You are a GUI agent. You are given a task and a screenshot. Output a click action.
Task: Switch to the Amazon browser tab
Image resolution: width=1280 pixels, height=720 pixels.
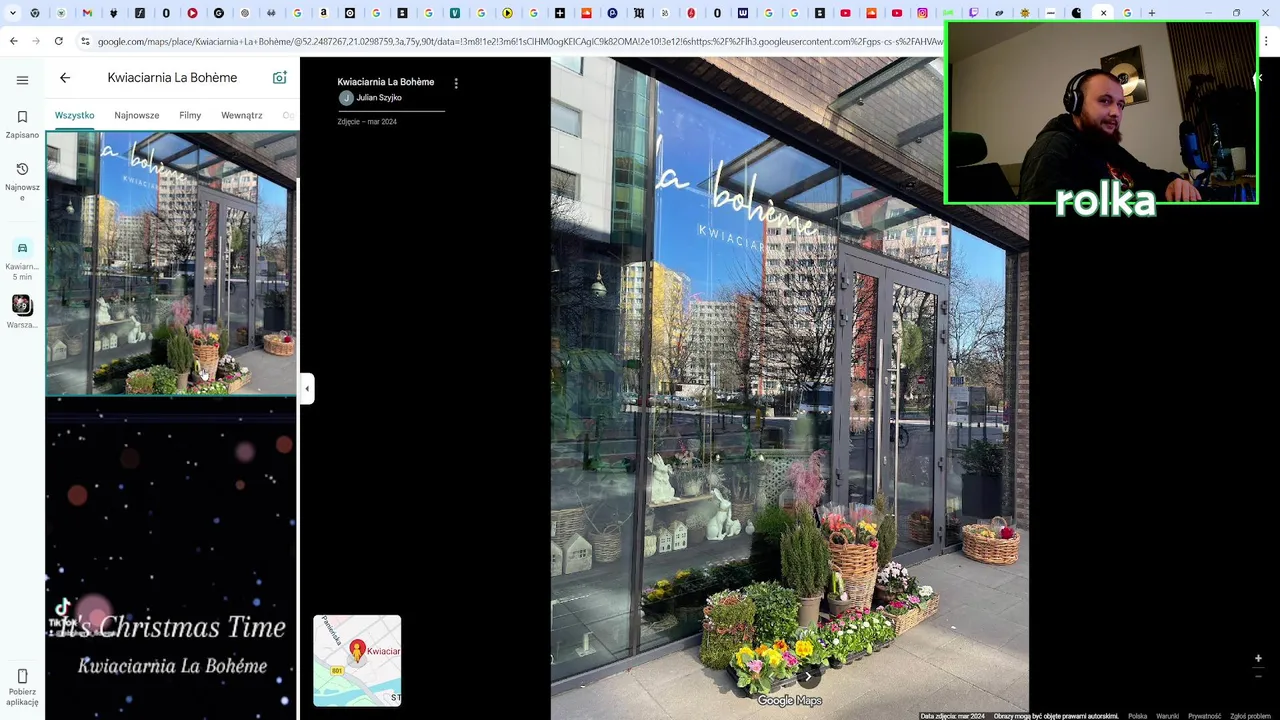[x=323, y=13]
